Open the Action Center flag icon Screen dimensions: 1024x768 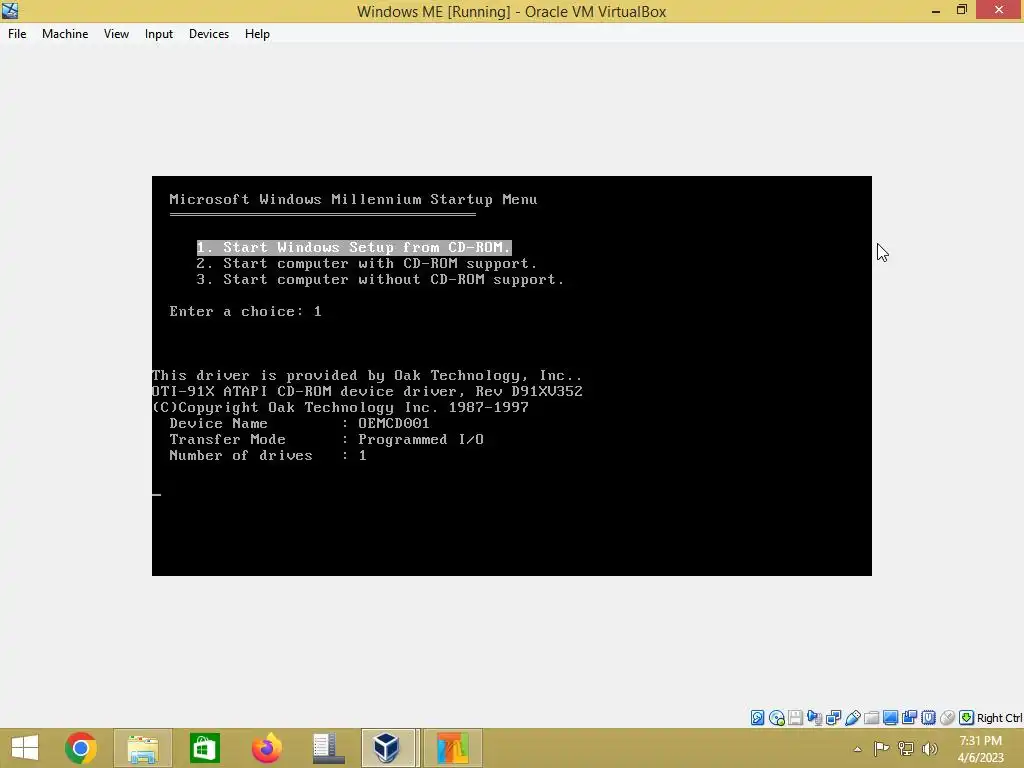point(881,749)
